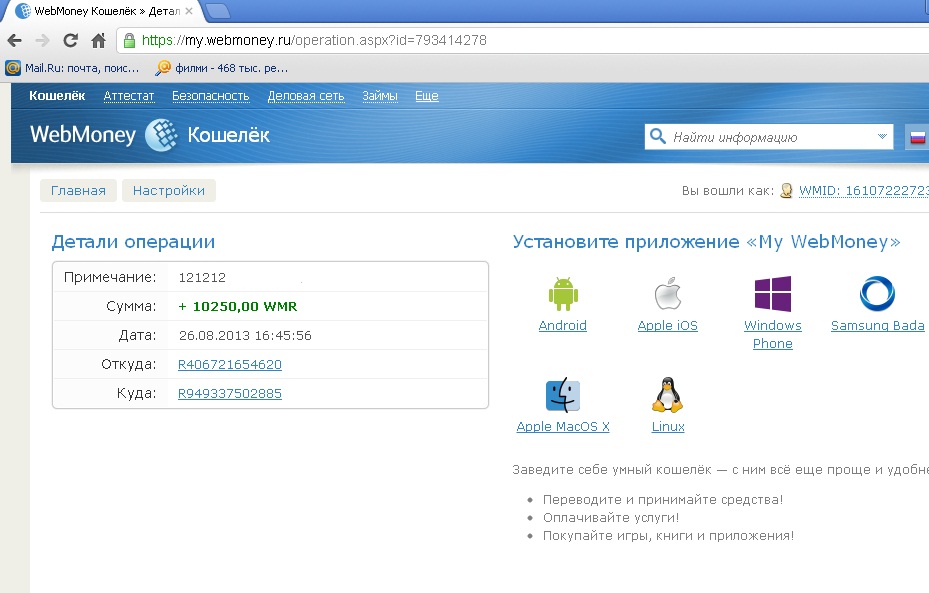Open the Кошелёк top menu item
The height and width of the screenshot is (593, 929).
pos(57,95)
